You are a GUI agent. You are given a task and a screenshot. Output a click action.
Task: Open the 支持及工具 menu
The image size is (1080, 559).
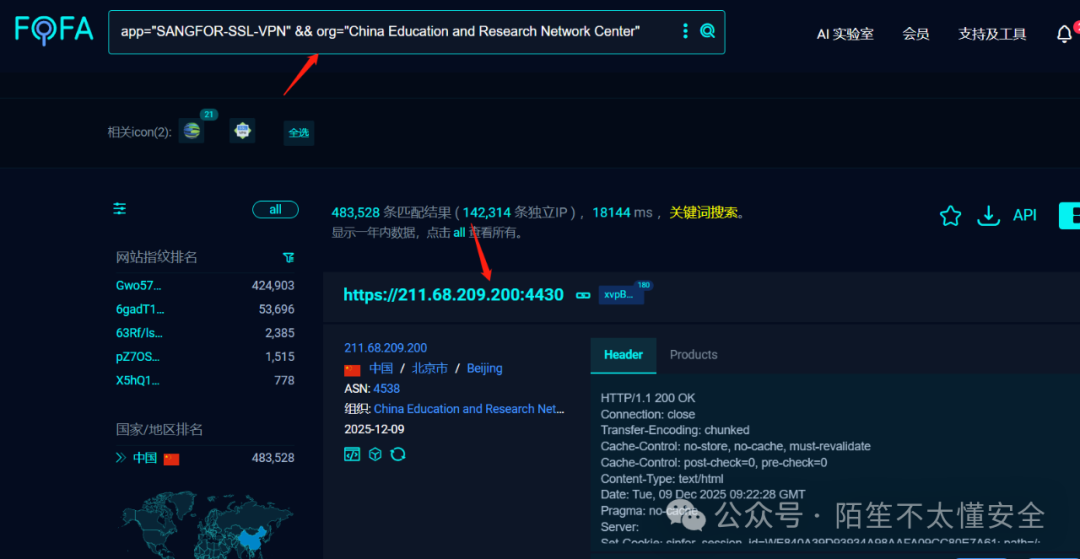coord(992,34)
